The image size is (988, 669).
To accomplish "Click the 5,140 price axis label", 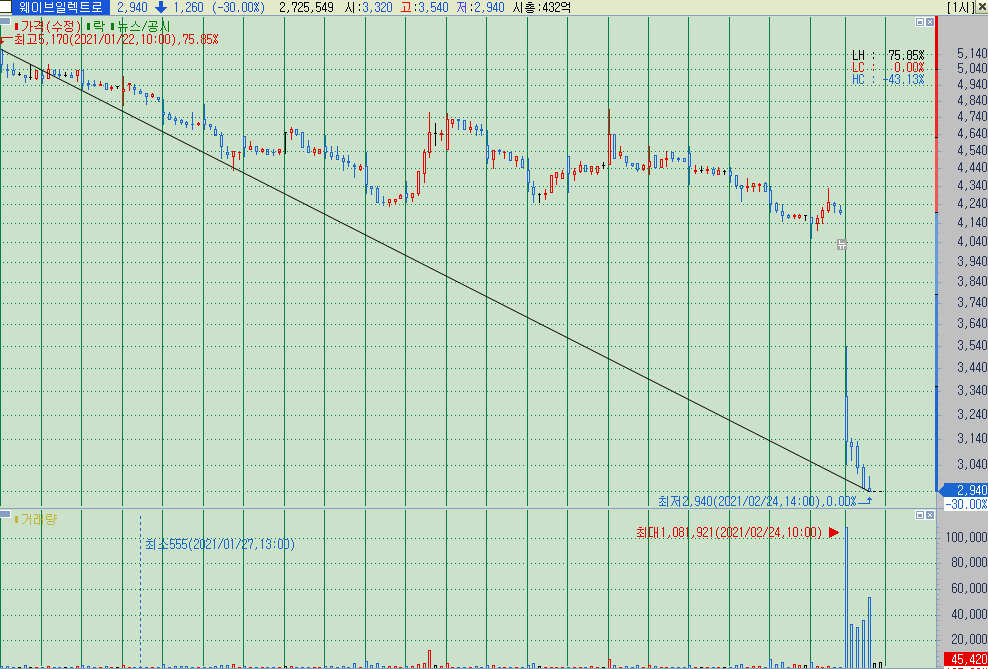I will coord(971,54).
